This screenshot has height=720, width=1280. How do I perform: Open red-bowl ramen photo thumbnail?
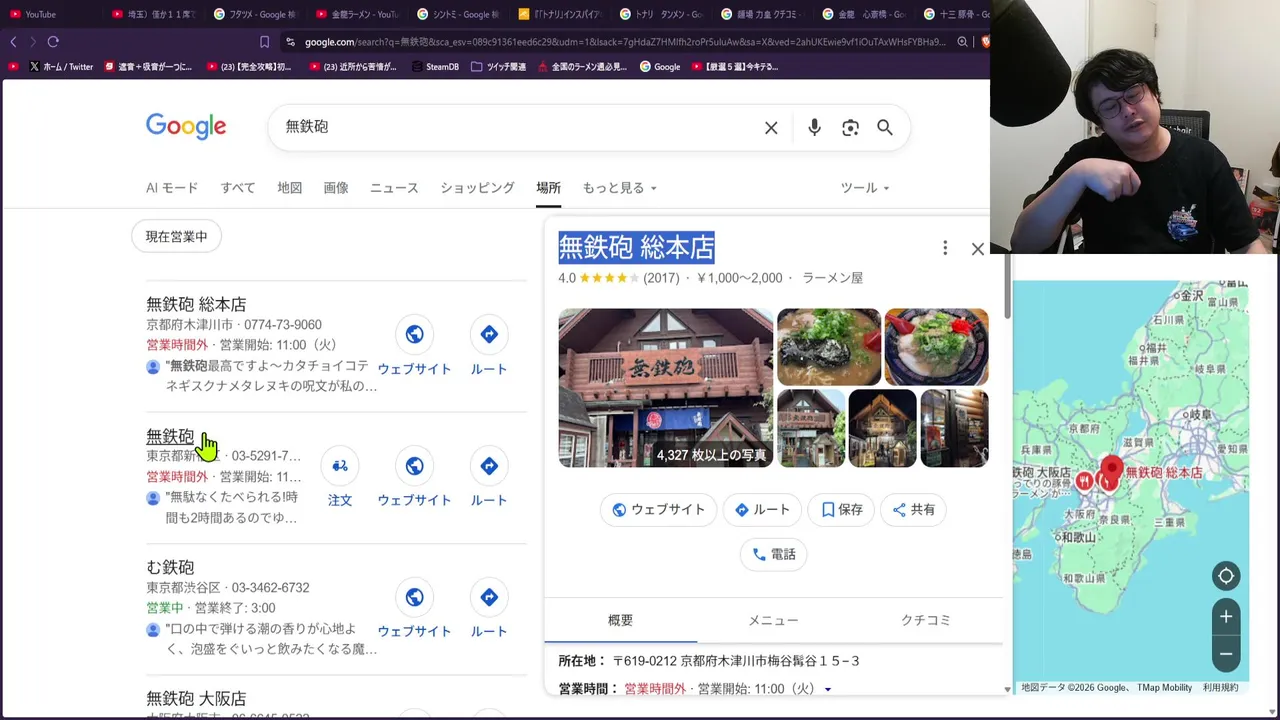(x=936, y=347)
